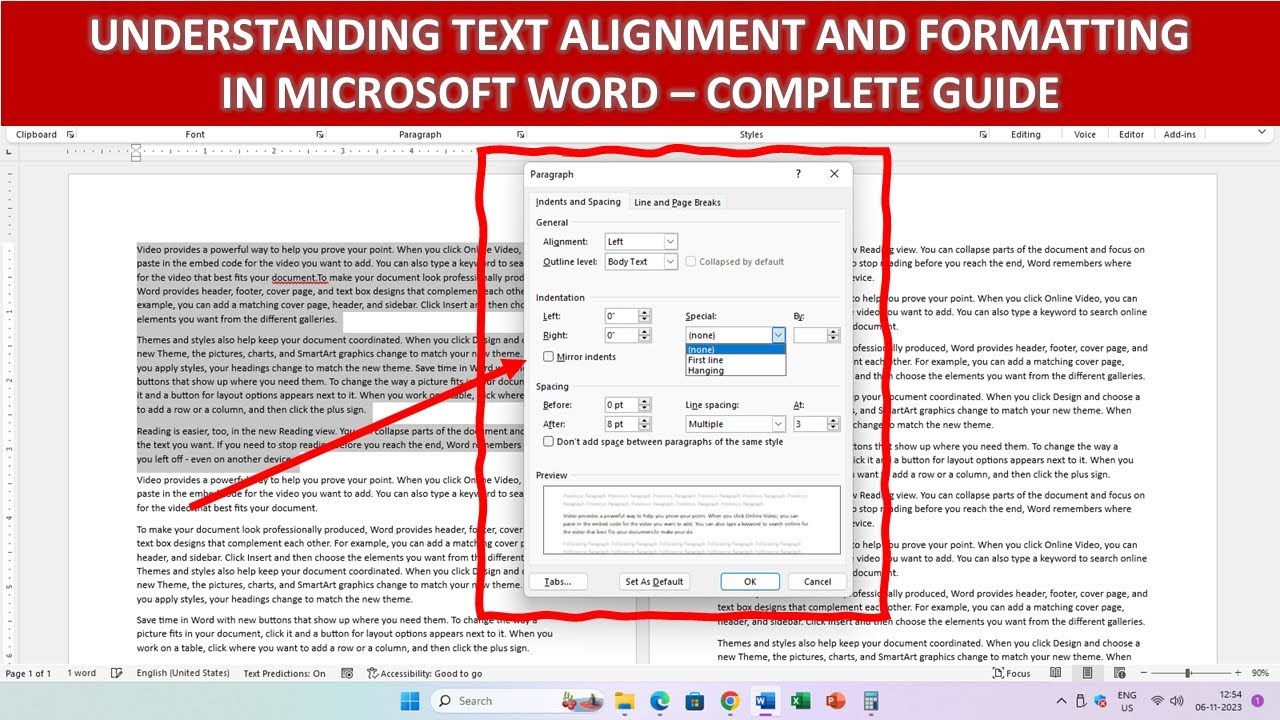Click the Set As Default button
The width and height of the screenshot is (1280, 720).
pyautogui.click(x=654, y=581)
